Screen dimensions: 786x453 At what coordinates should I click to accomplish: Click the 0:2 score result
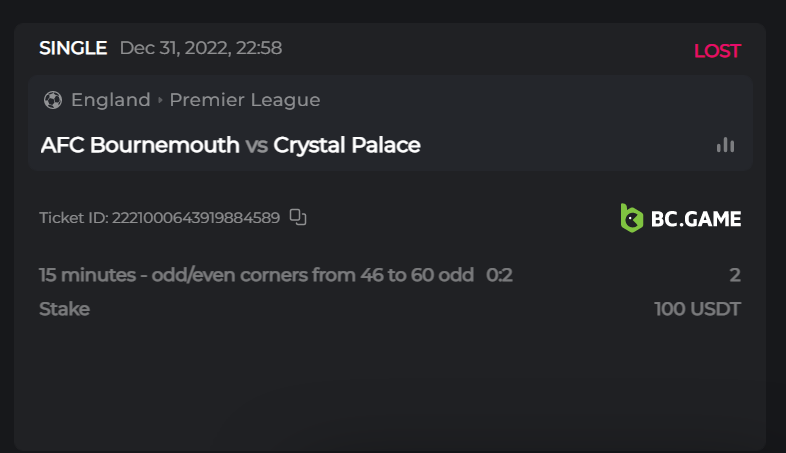pyautogui.click(x=499, y=275)
